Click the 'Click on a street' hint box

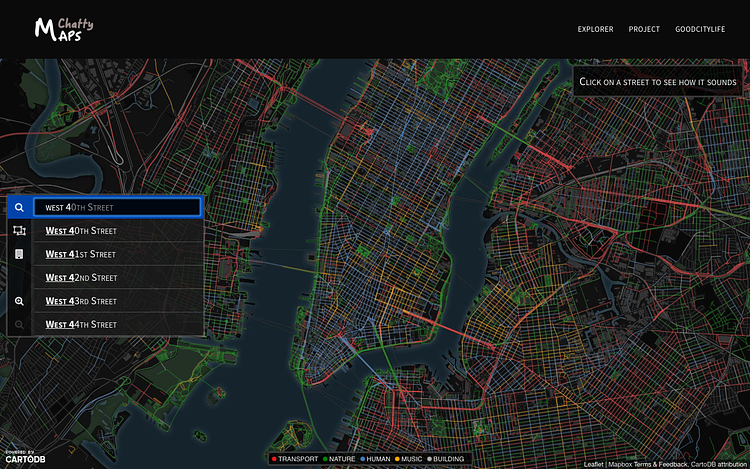[x=658, y=82]
